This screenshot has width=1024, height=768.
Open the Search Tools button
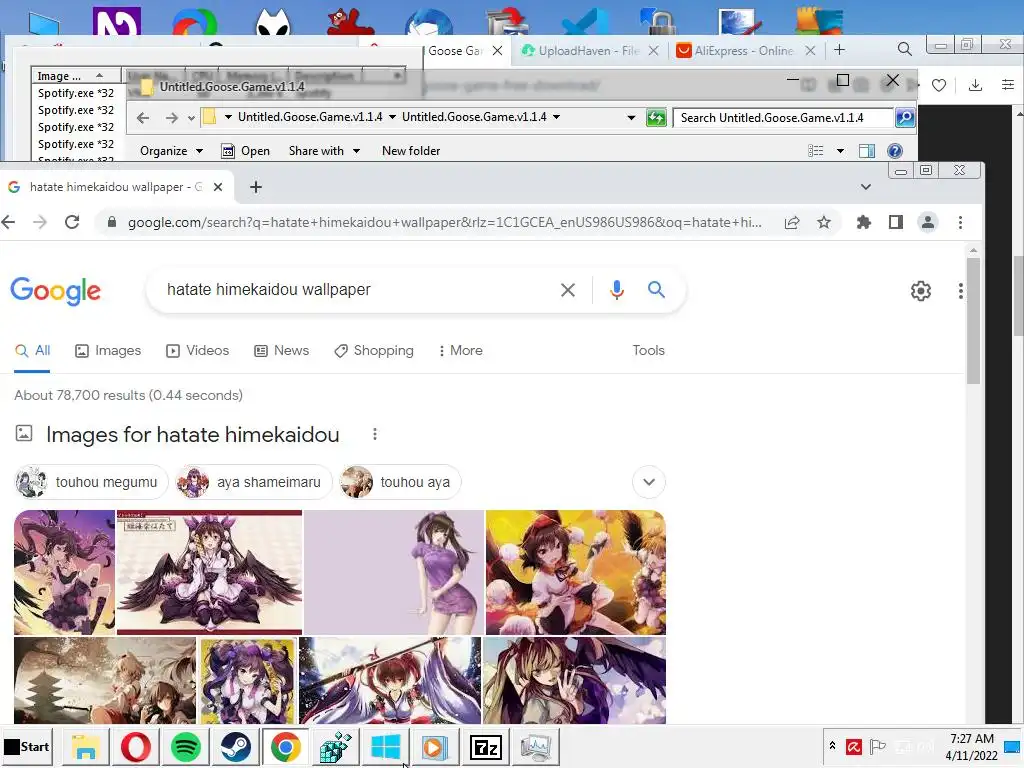pyautogui.click(x=648, y=351)
